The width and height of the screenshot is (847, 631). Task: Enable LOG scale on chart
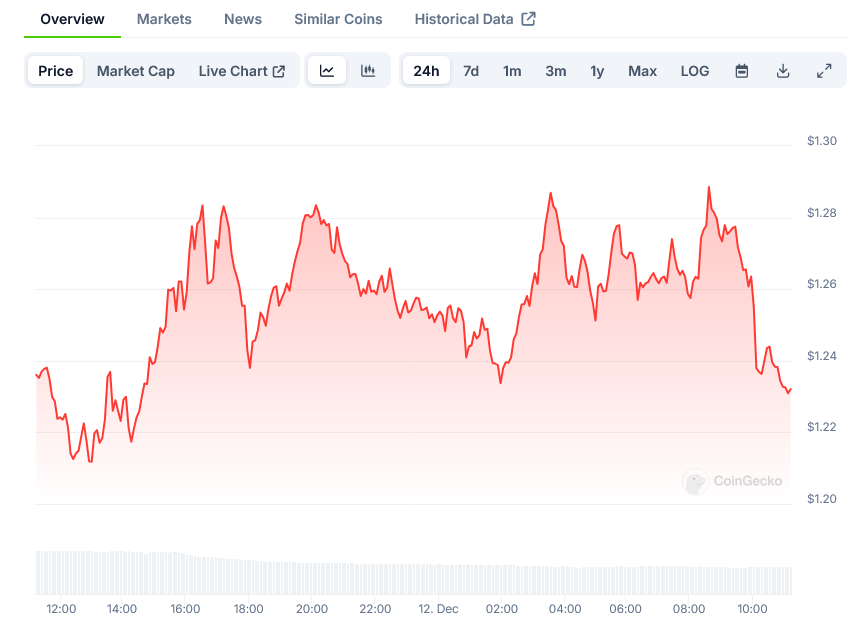coord(695,71)
